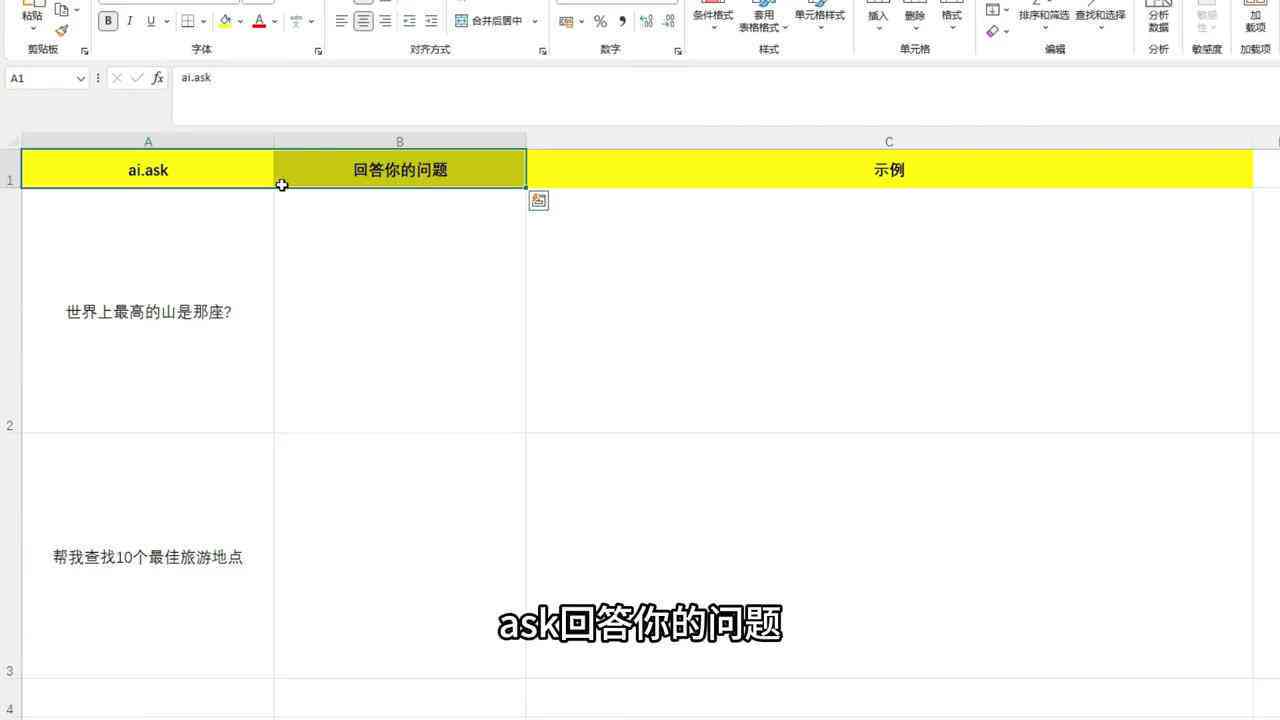
Task: Select cell A1 with ai.ask
Action: pos(148,169)
